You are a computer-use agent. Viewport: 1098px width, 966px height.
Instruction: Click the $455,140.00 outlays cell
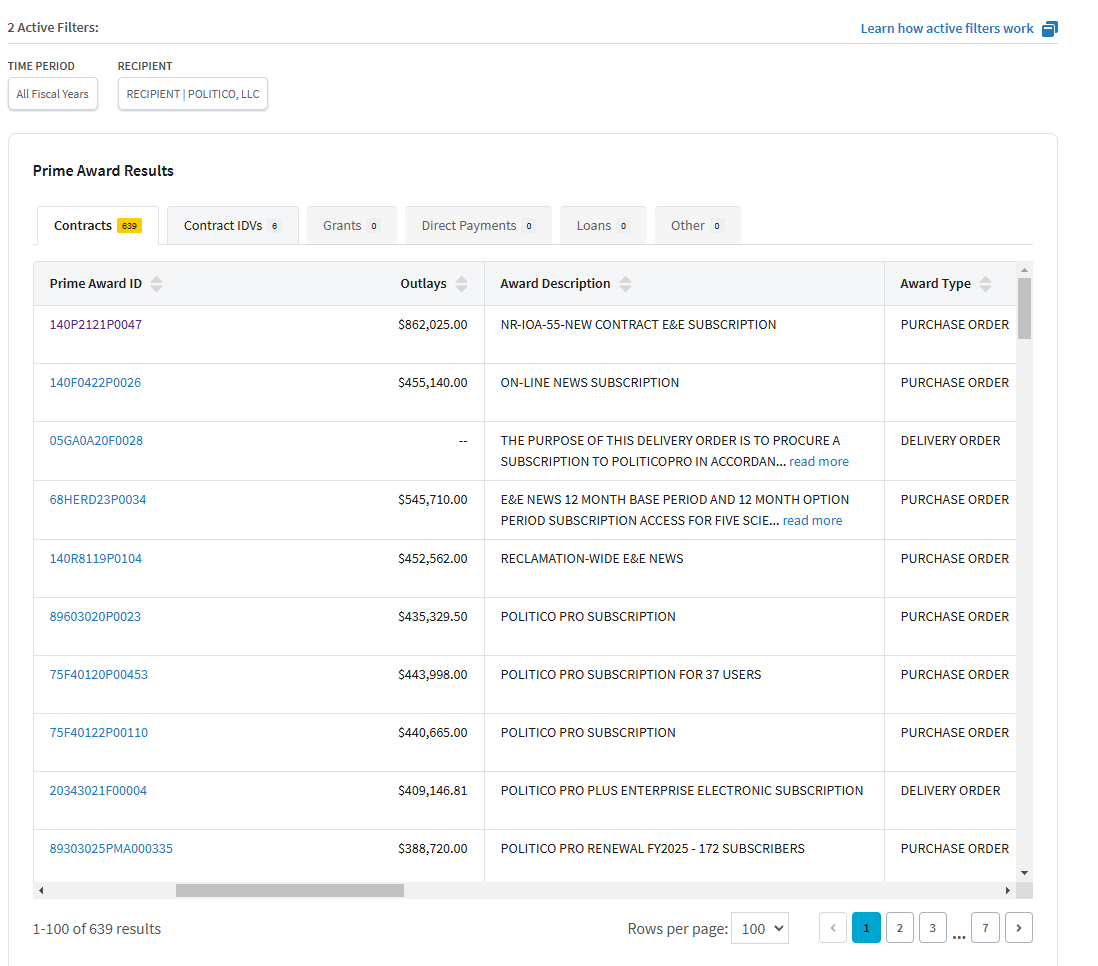tap(433, 382)
